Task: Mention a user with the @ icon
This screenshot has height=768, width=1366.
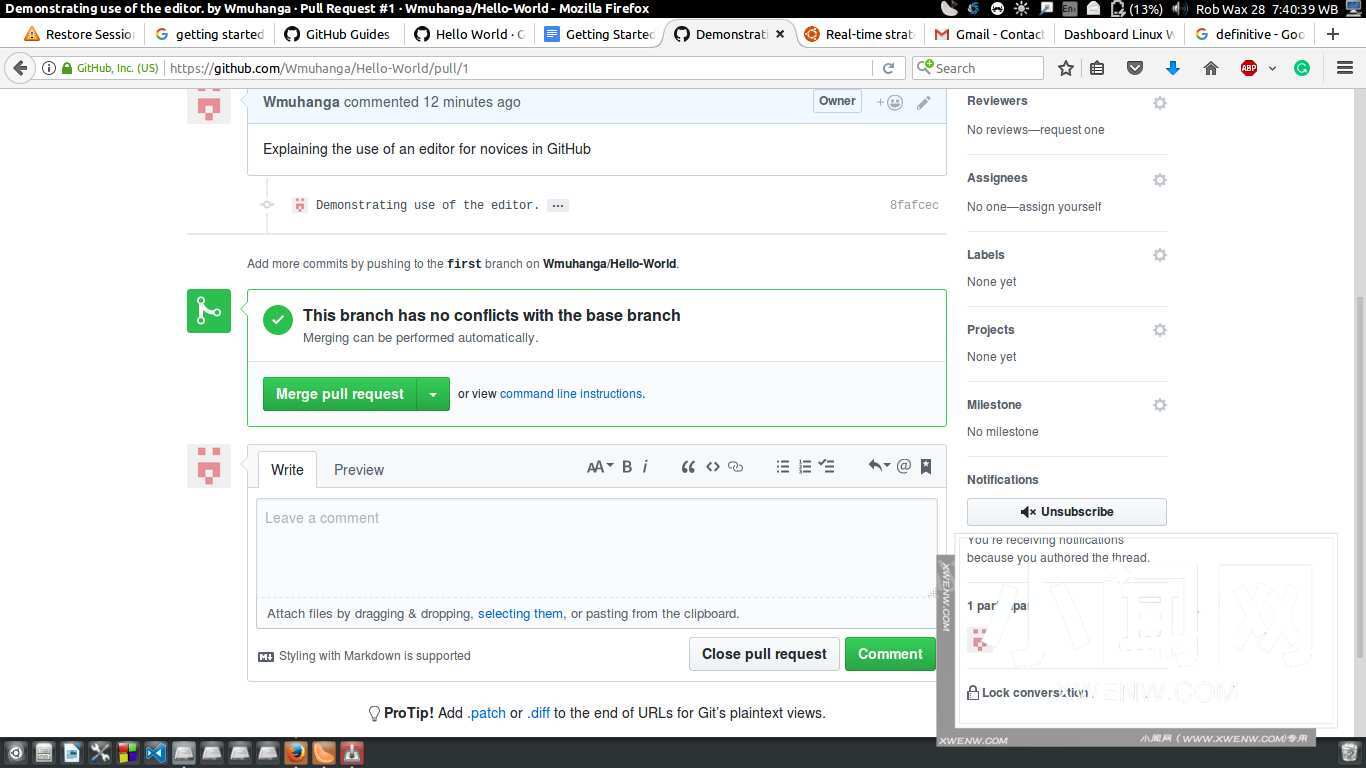Action: 904,466
